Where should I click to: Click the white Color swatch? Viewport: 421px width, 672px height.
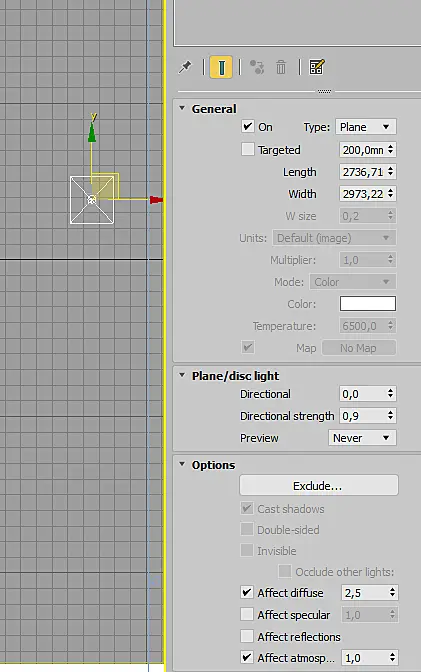click(x=368, y=303)
